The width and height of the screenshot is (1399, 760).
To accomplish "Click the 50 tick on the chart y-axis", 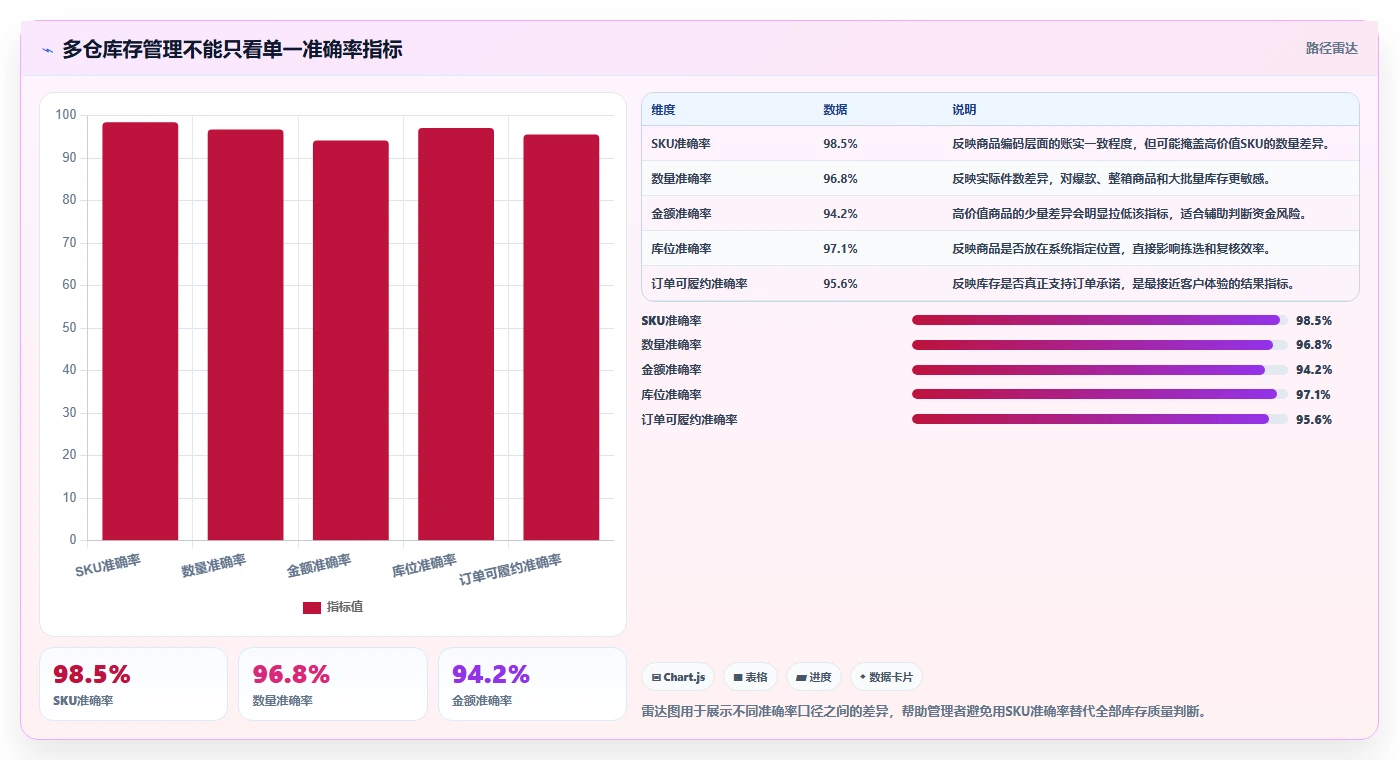I will (69, 328).
